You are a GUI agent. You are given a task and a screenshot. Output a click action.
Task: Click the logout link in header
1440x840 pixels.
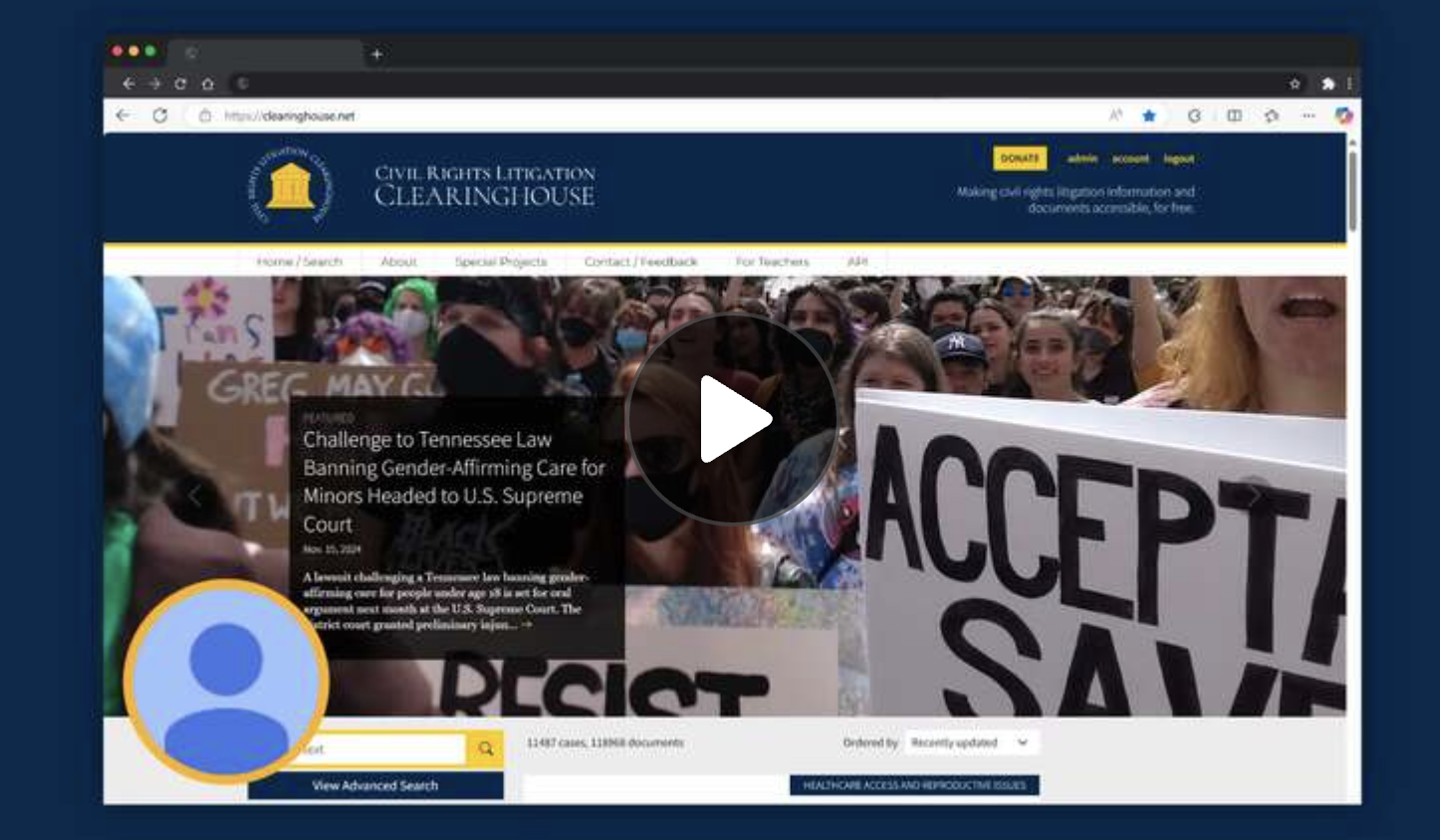pos(1178,158)
